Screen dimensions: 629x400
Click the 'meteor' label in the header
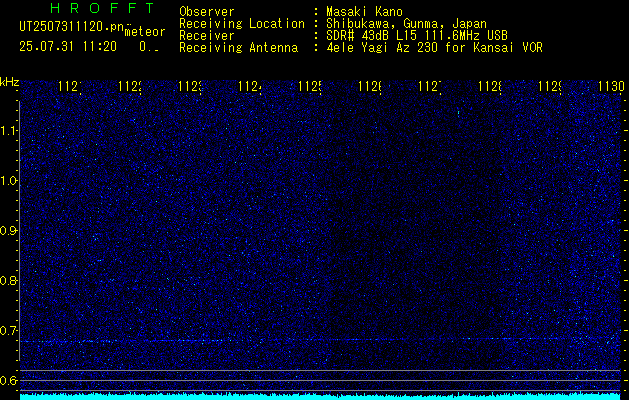point(144,31)
